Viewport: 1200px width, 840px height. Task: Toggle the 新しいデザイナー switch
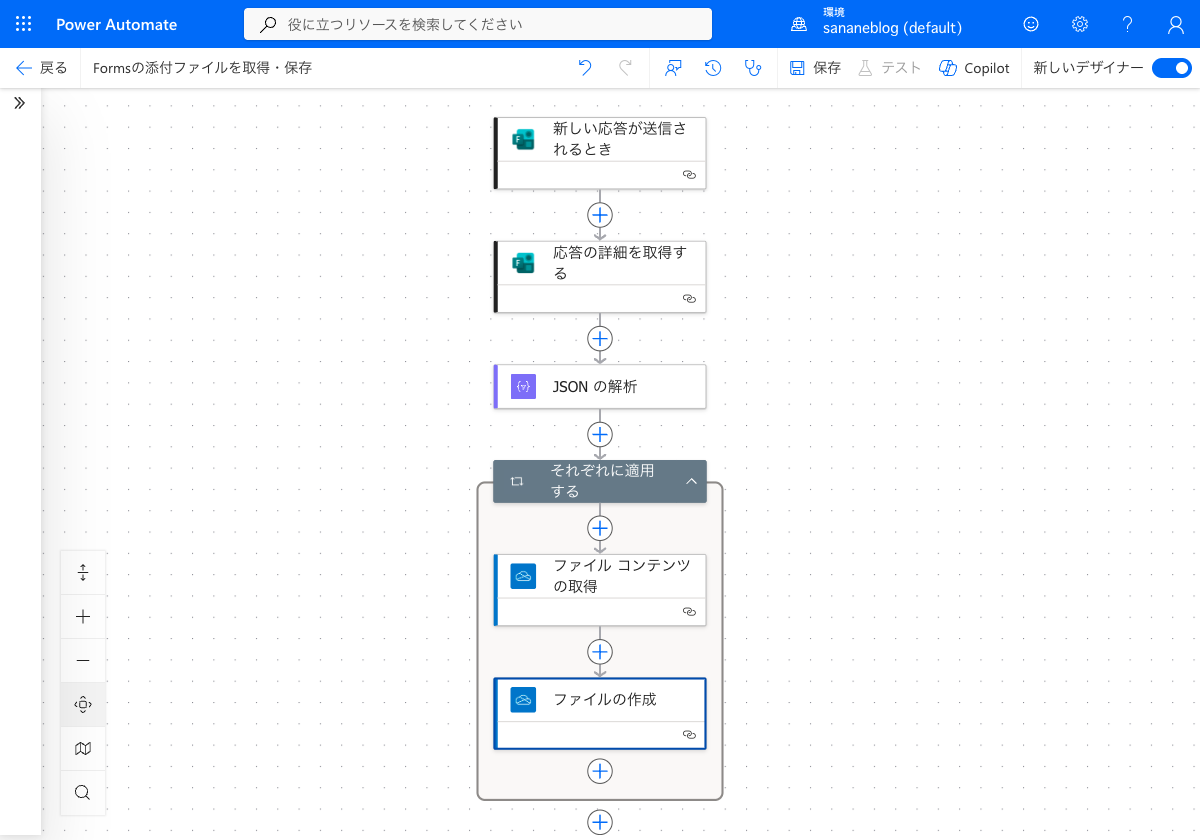[x=1171, y=68]
